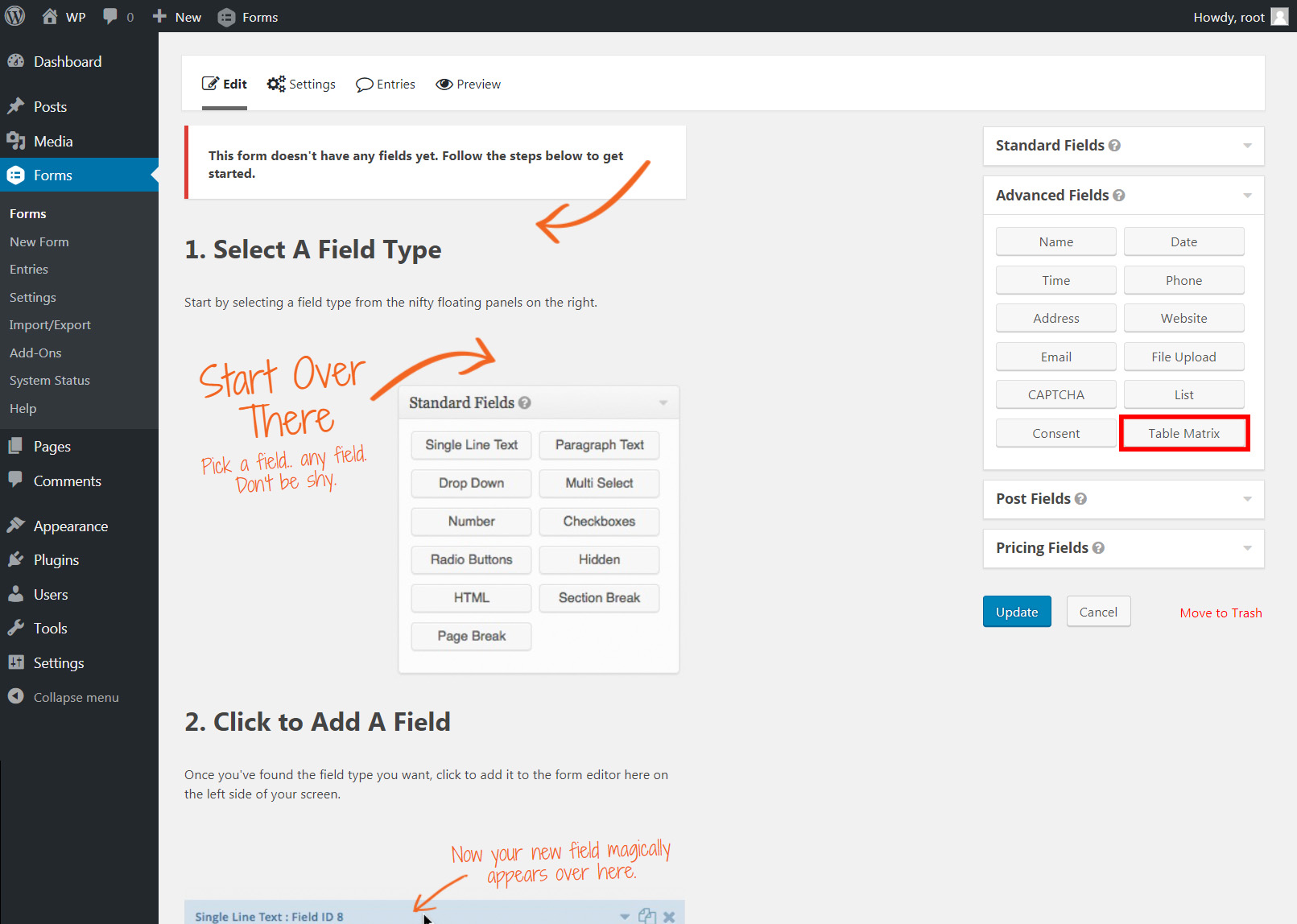Add a Table Matrix field
The image size is (1297, 924).
click(x=1184, y=433)
